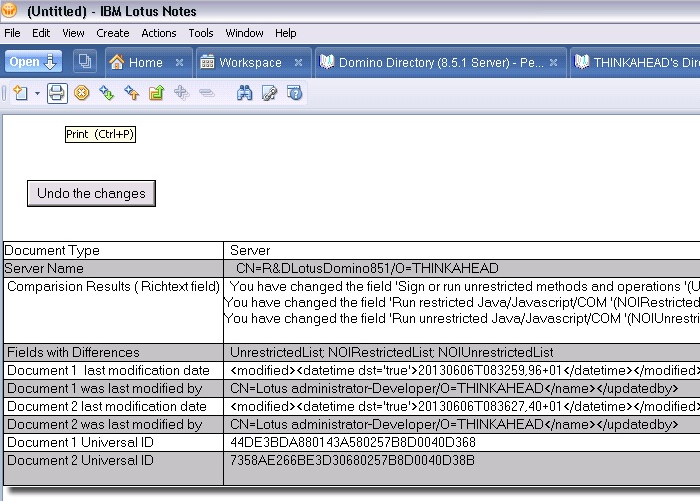This screenshot has width=700, height=501.
Task: Click the toolbar drag handle grip
Action: tap(4, 93)
